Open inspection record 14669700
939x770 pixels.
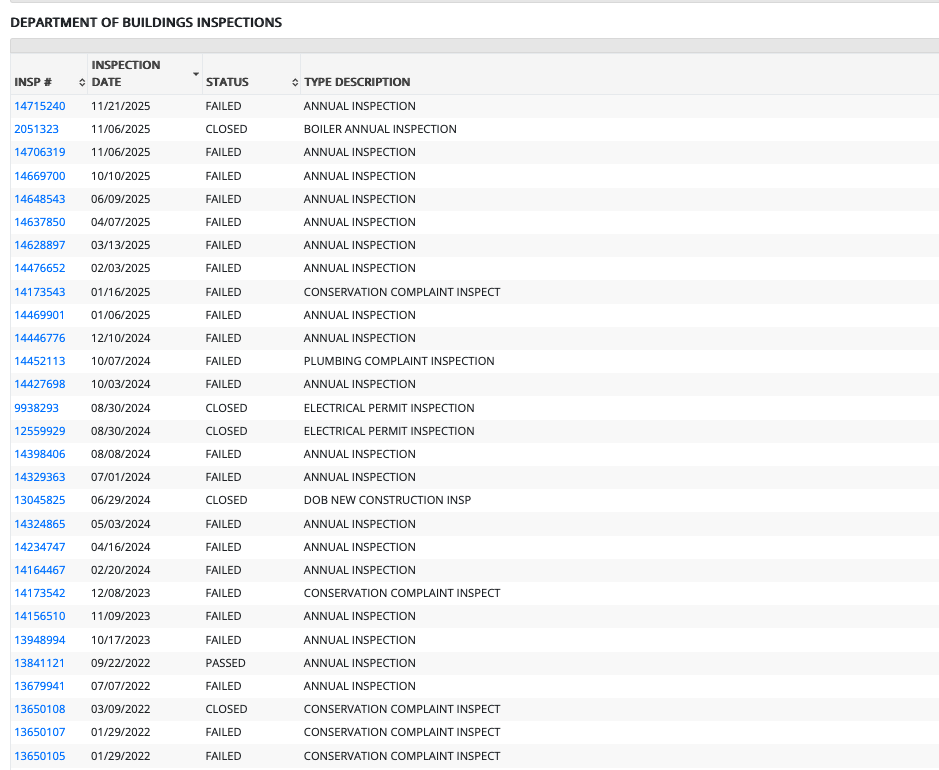point(40,176)
